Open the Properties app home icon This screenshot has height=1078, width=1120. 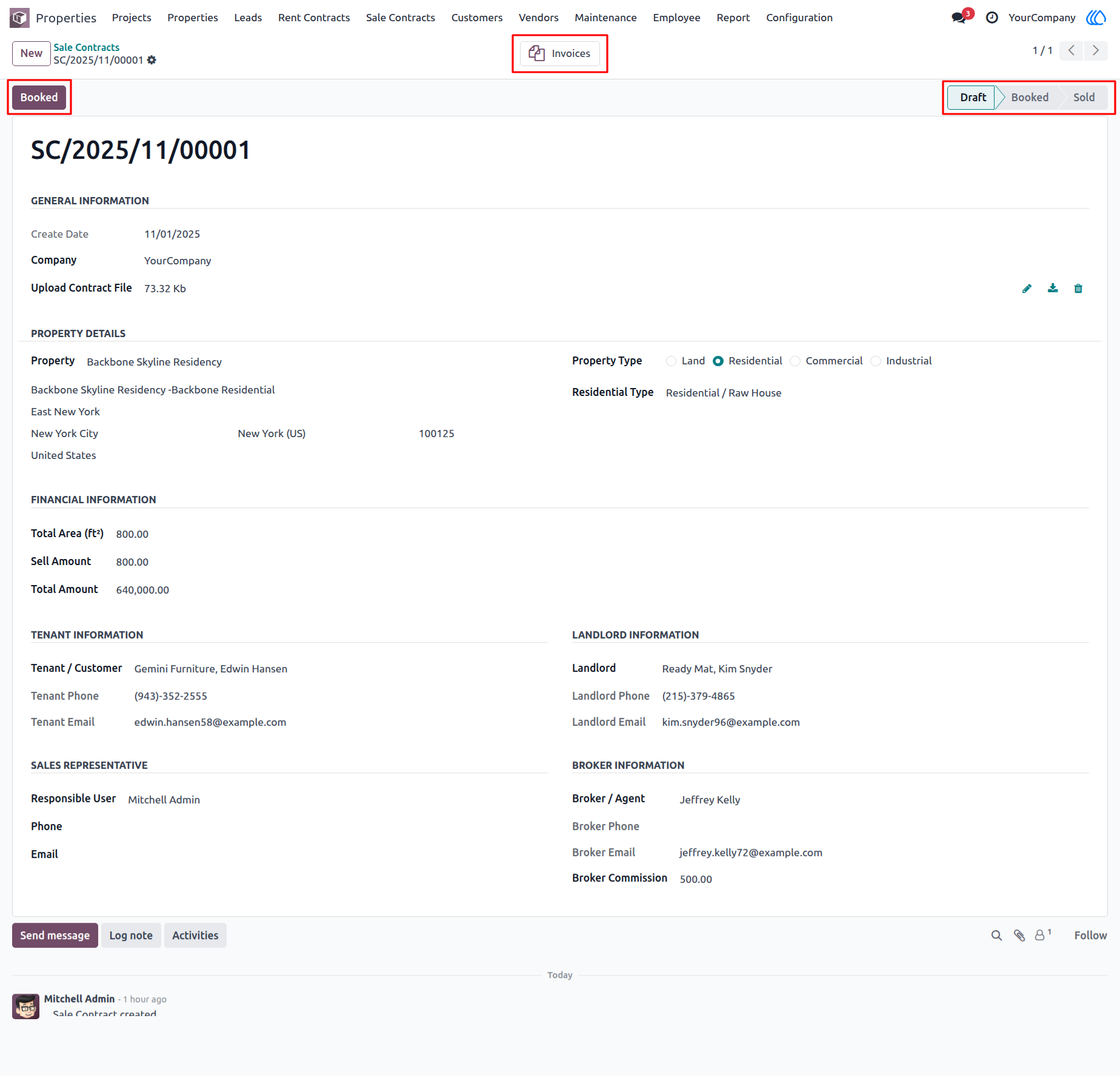19,18
